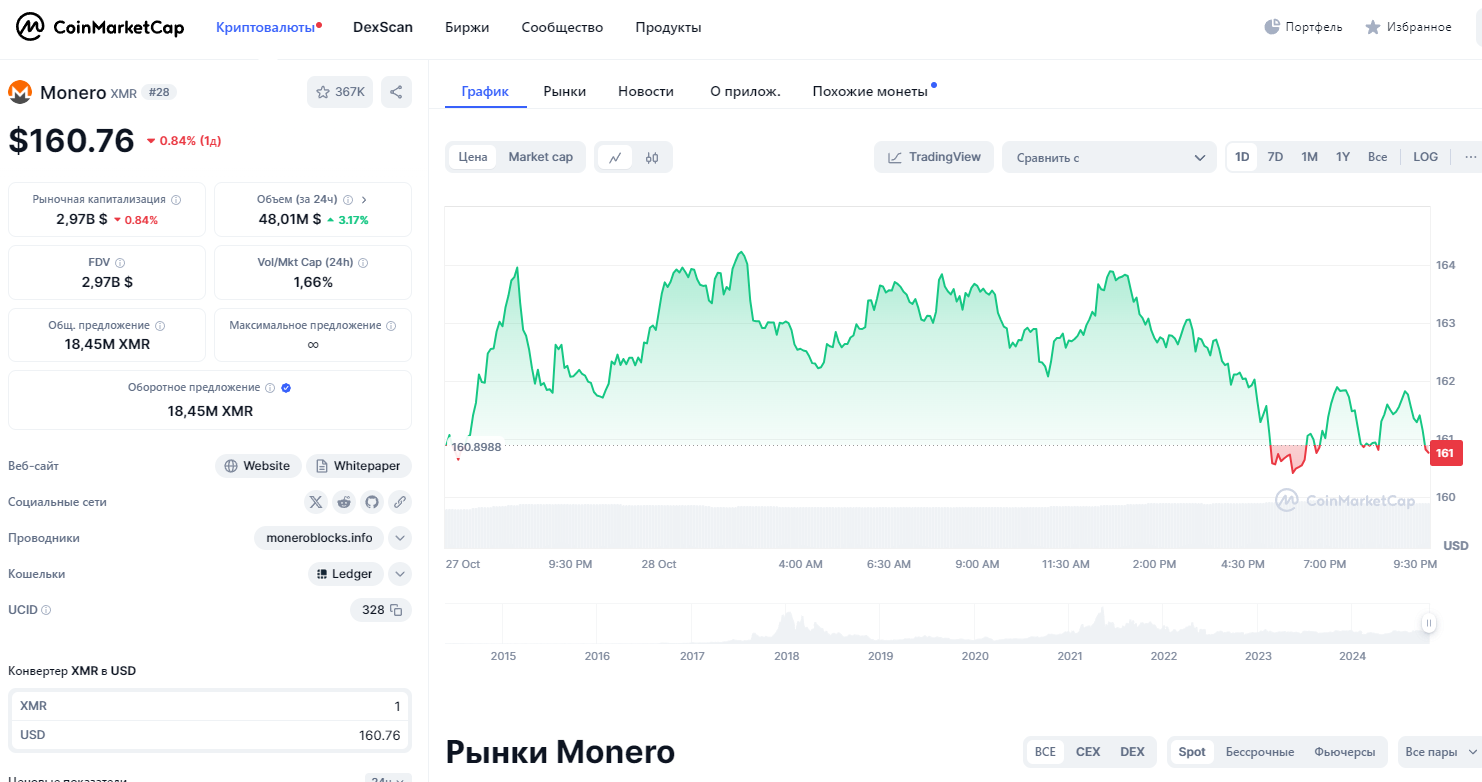Select the Фьючерсы market type
Screen dimensions: 1482x782
[x=1344, y=752]
